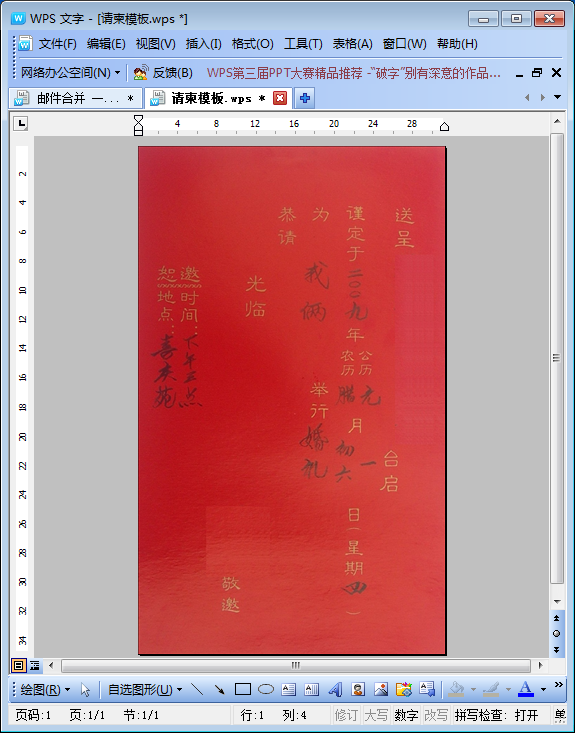Screen dimensions: 575x733
Task: Open the font color dropdown arrow
Action: point(543,690)
